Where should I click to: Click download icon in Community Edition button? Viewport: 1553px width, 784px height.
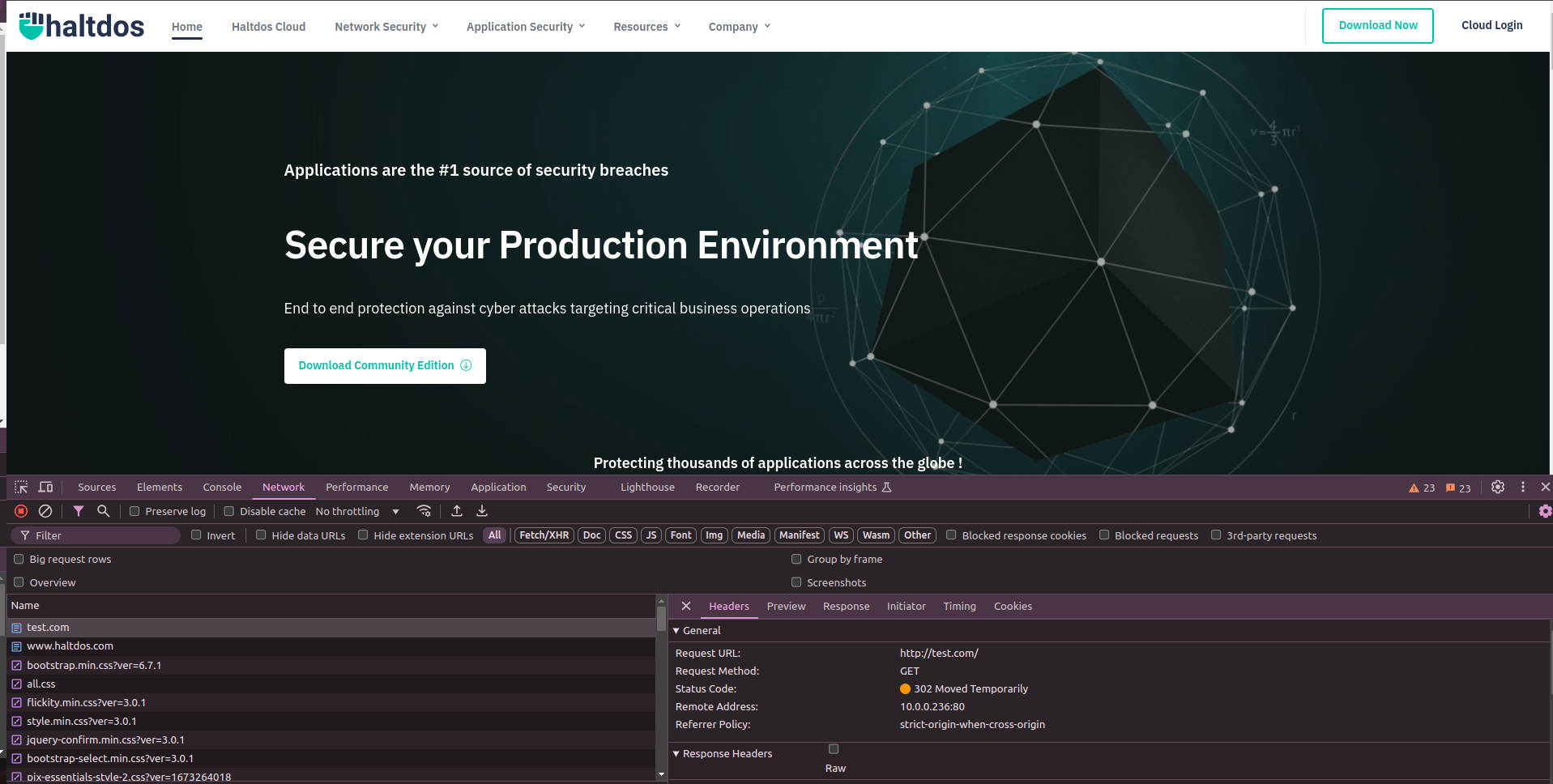(466, 365)
